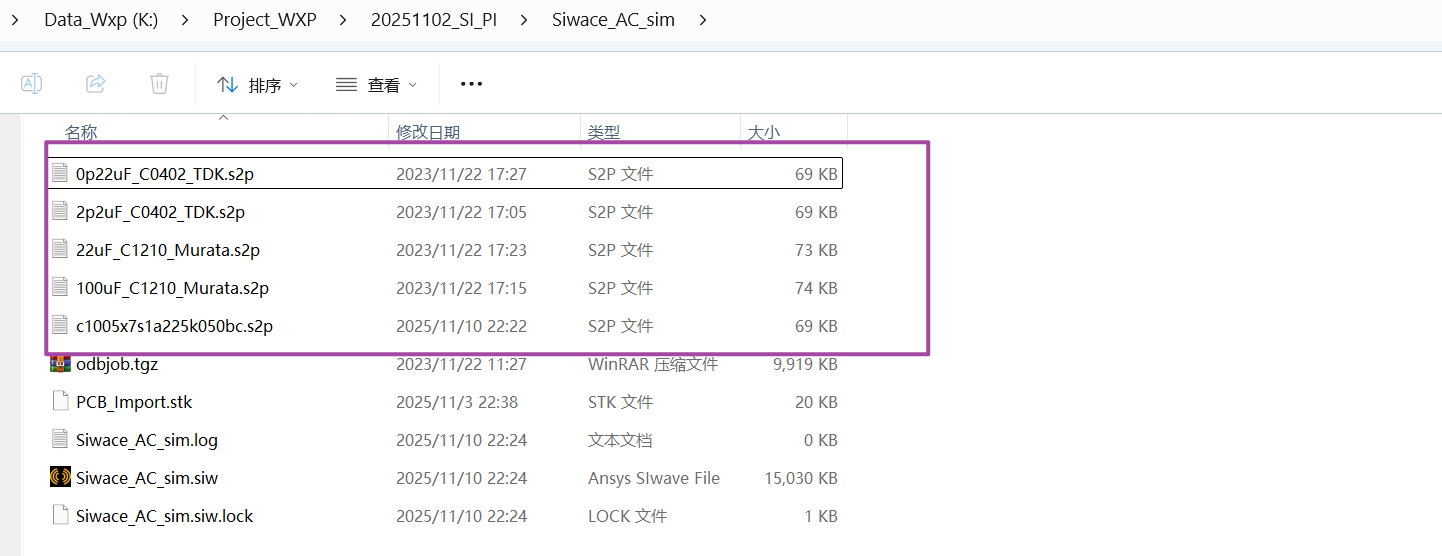Click STK 文件 type cell
Viewport: 1442px width, 556px height.
[620, 402]
